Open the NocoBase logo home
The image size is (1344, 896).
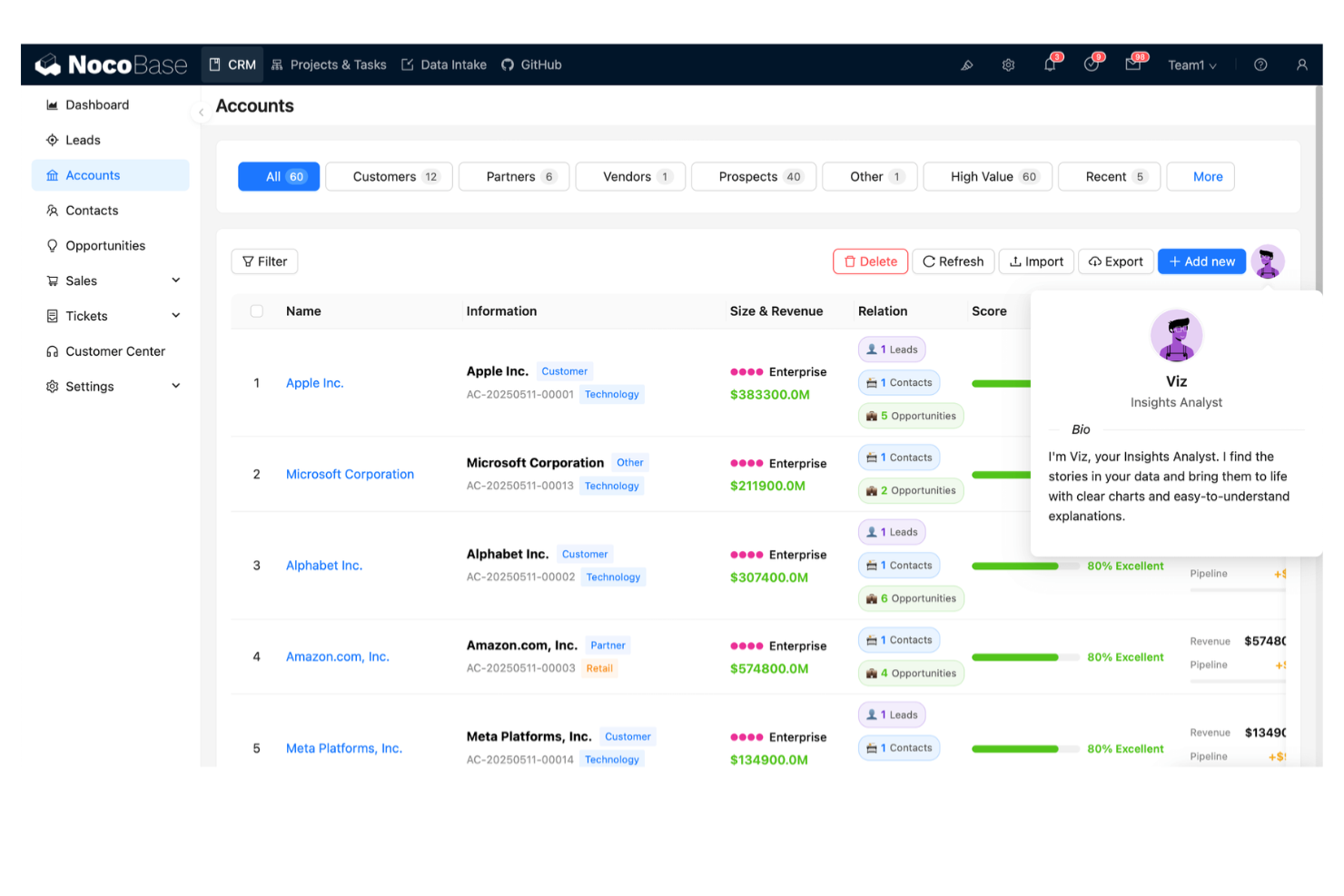pyautogui.click(x=111, y=65)
